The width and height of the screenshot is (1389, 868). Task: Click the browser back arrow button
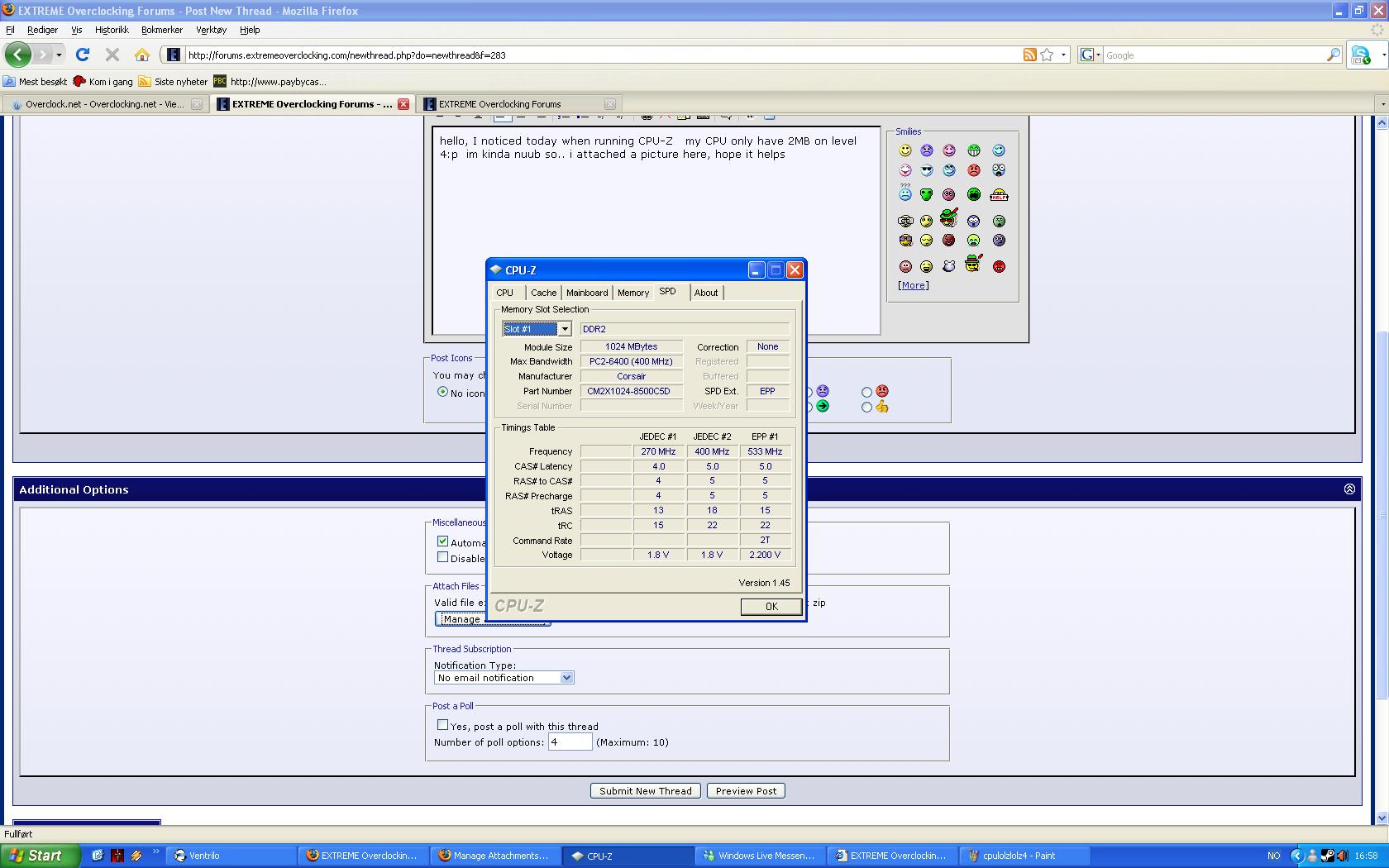(x=18, y=55)
